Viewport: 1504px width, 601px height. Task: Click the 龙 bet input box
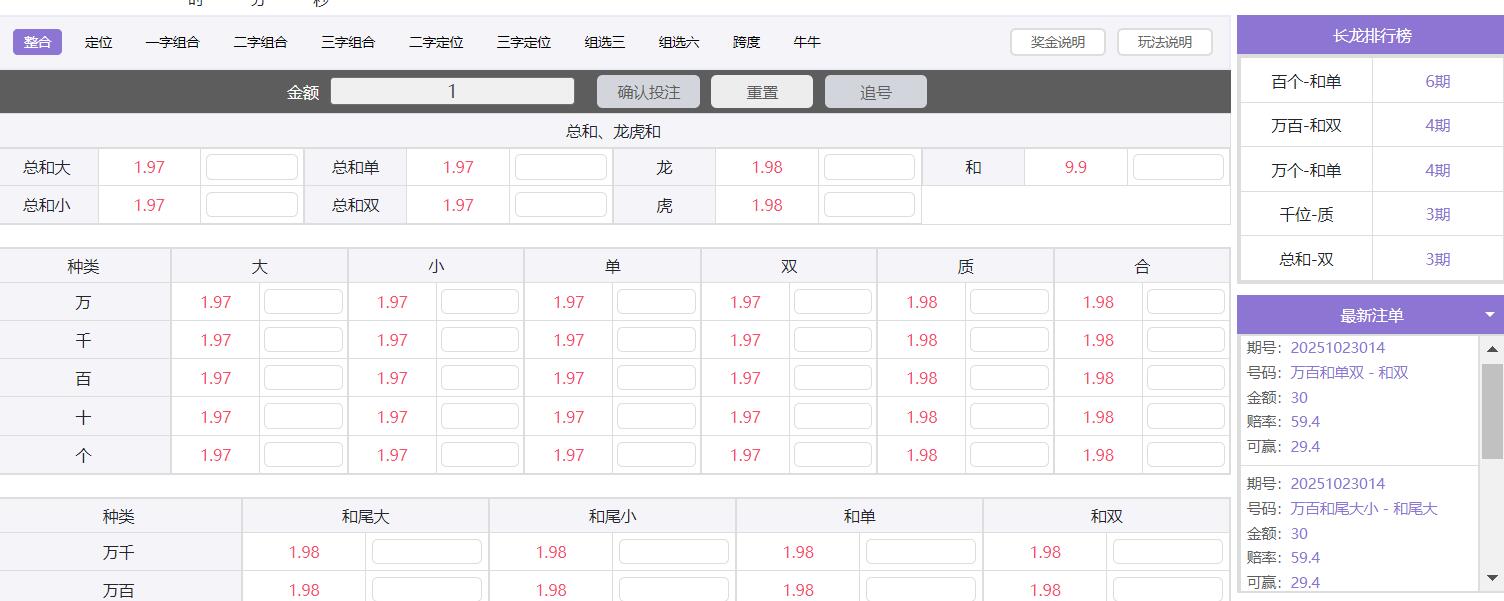(869, 167)
